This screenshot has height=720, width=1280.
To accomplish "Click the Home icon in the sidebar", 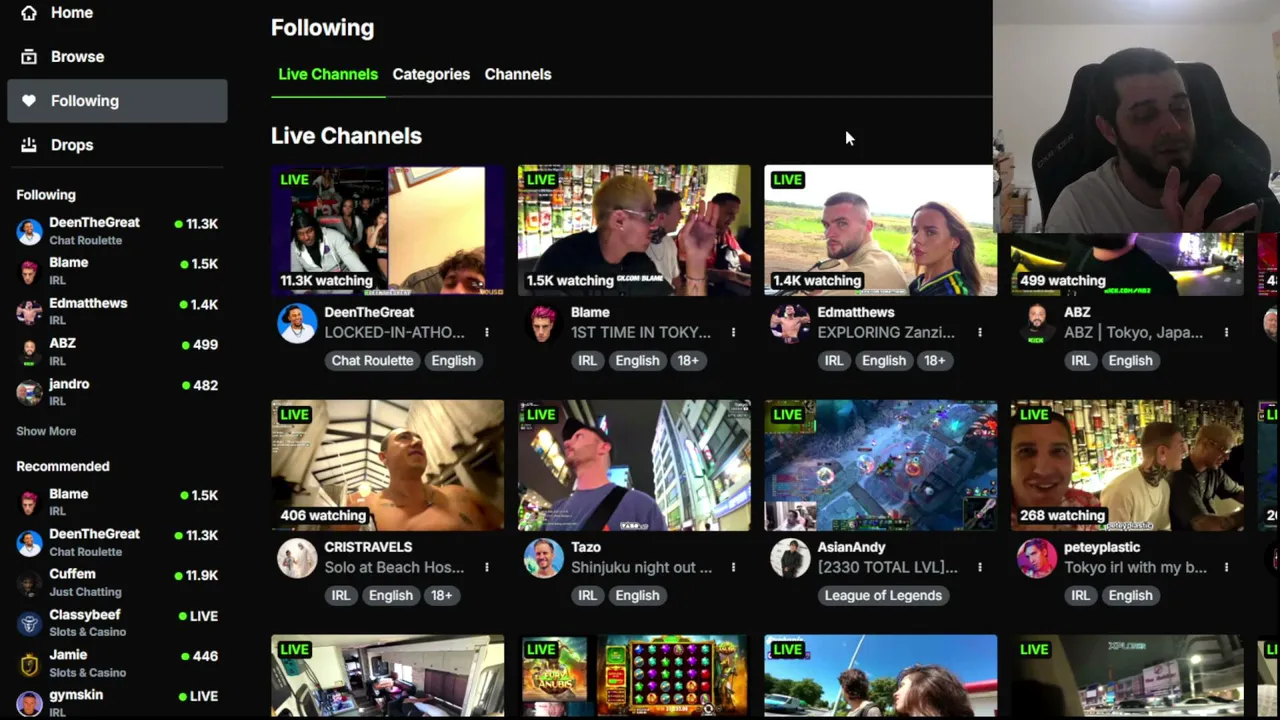I will (29, 13).
